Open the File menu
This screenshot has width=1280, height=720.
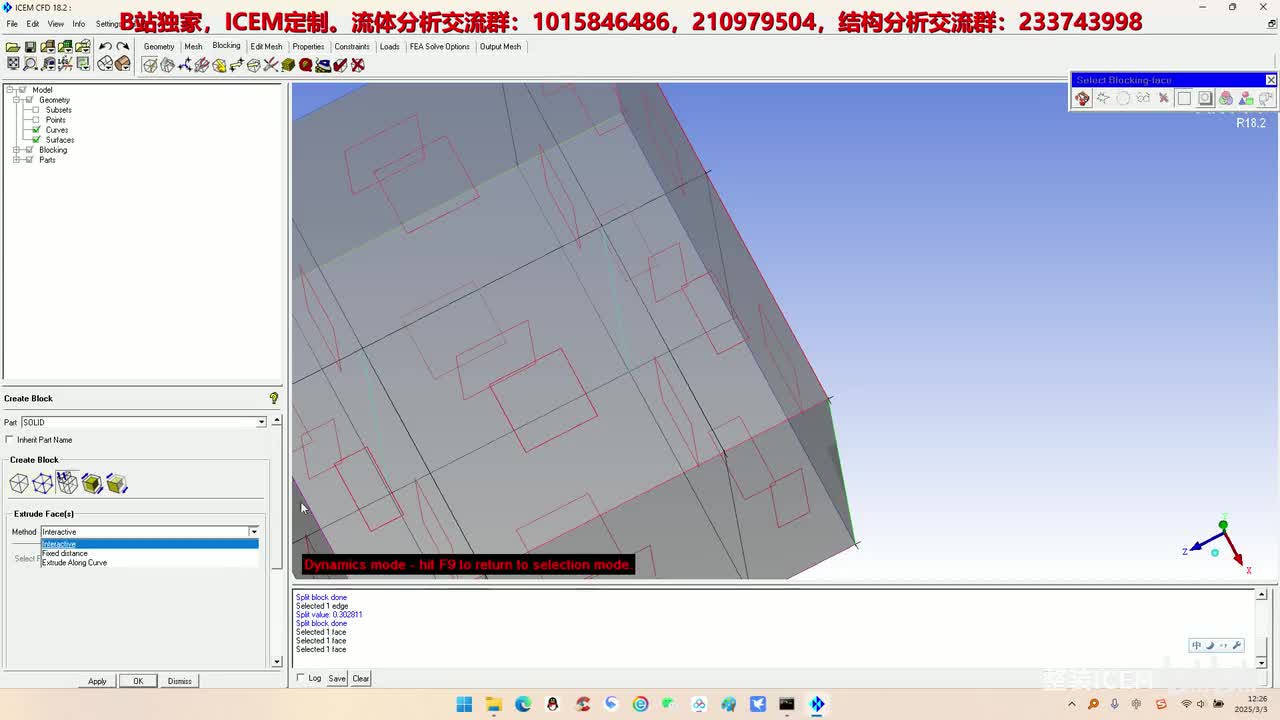click(x=12, y=24)
